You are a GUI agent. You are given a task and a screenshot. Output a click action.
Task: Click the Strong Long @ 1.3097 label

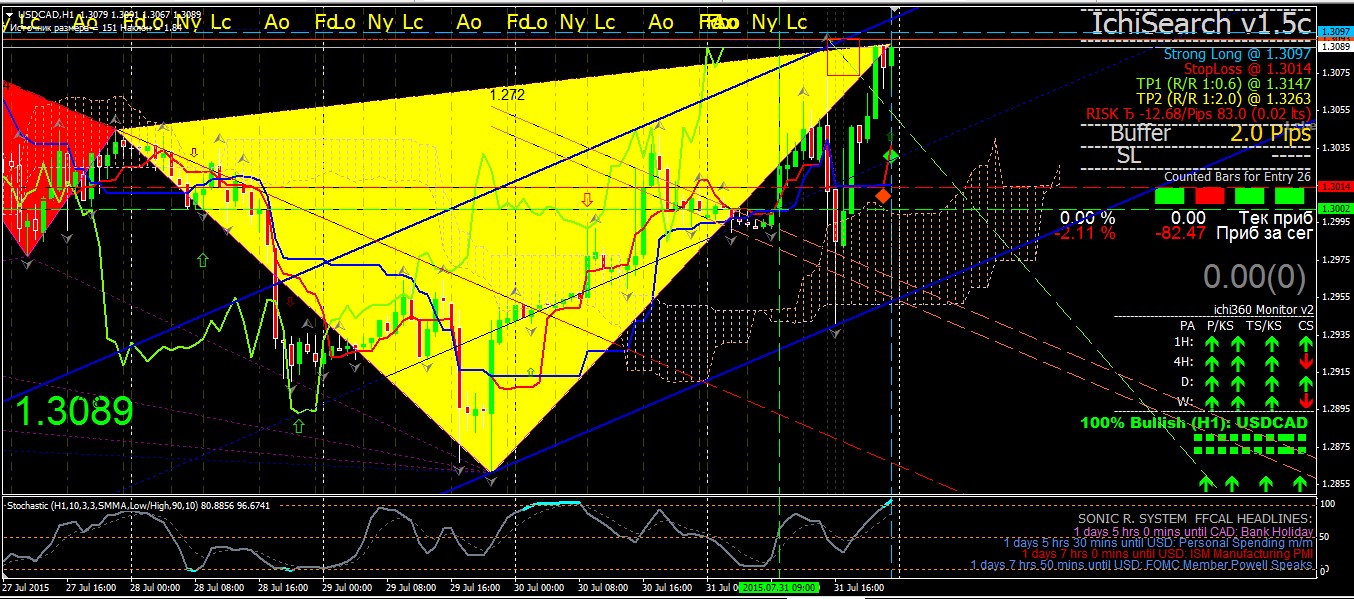click(1238, 53)
